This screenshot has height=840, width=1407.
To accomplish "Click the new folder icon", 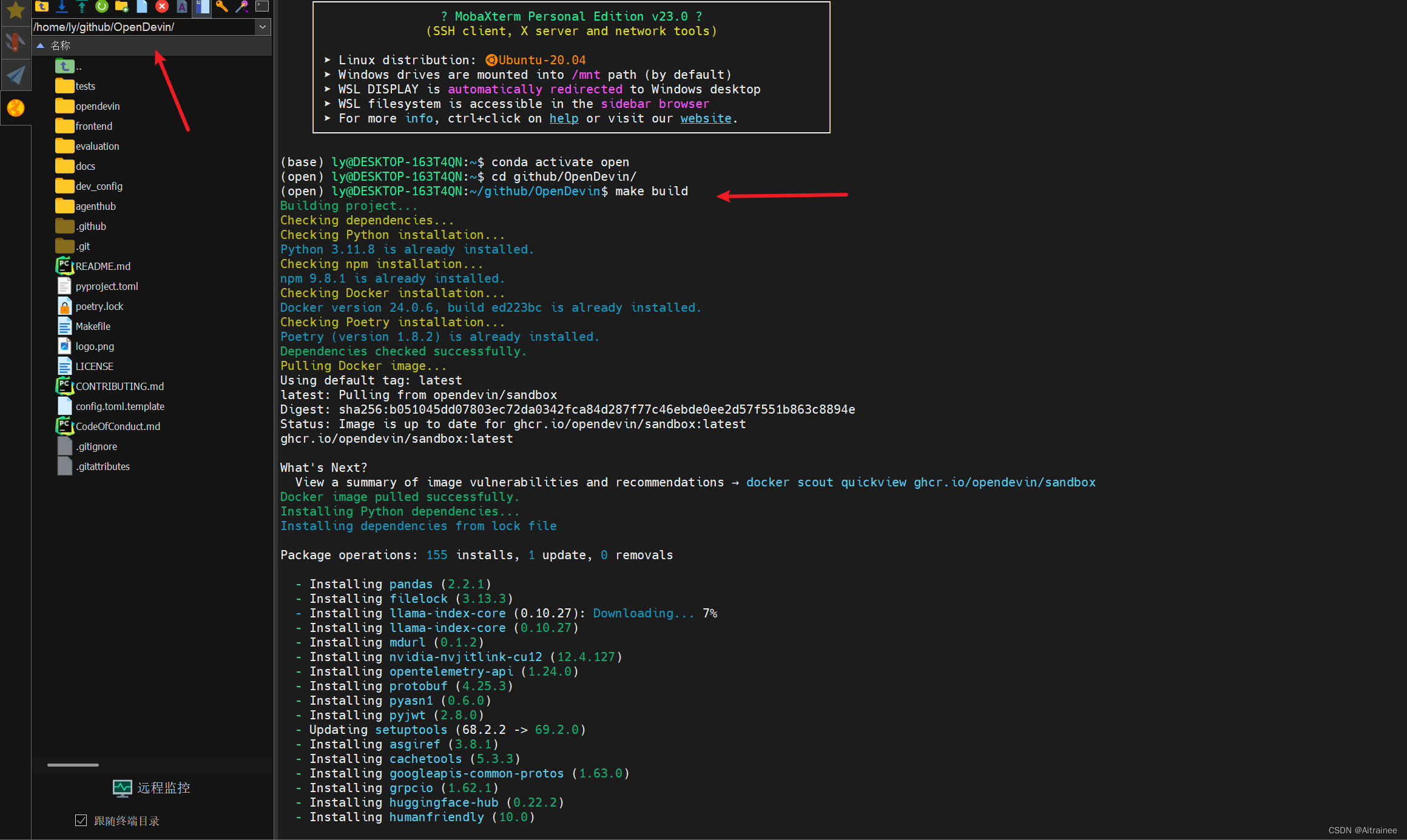I will coord(121,7).
